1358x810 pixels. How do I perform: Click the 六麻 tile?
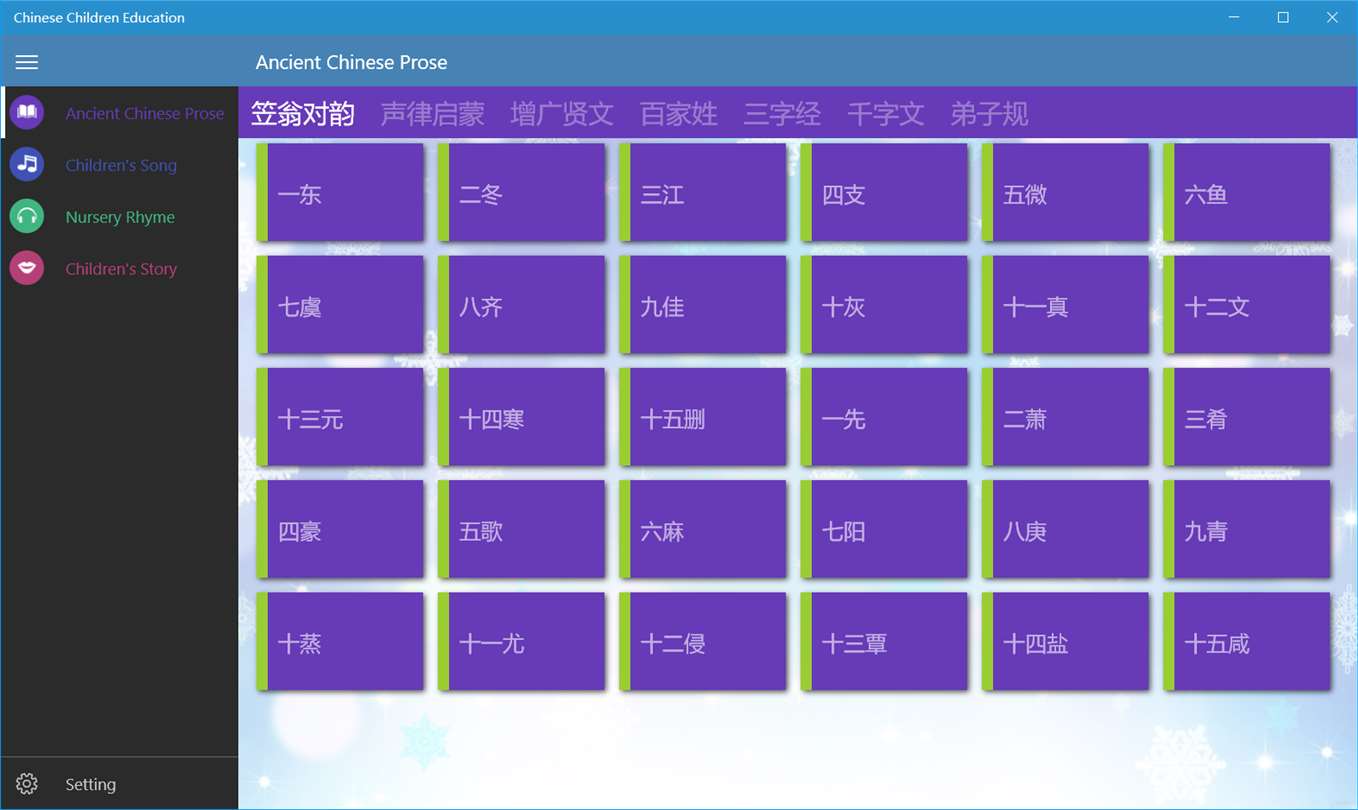pyautogui.click(x=703, y=529)
